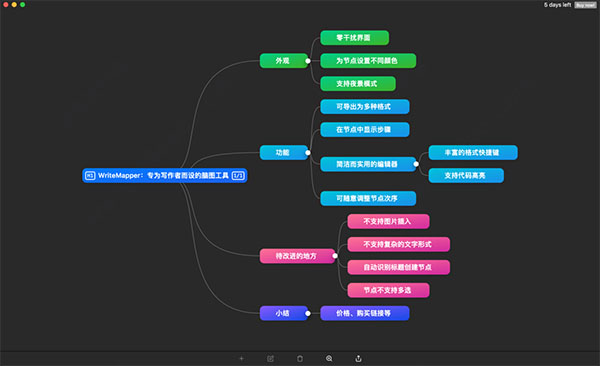Collapse the 待改进的地方 branch dot
600x366 pixels.
click(x=335, y=256)
